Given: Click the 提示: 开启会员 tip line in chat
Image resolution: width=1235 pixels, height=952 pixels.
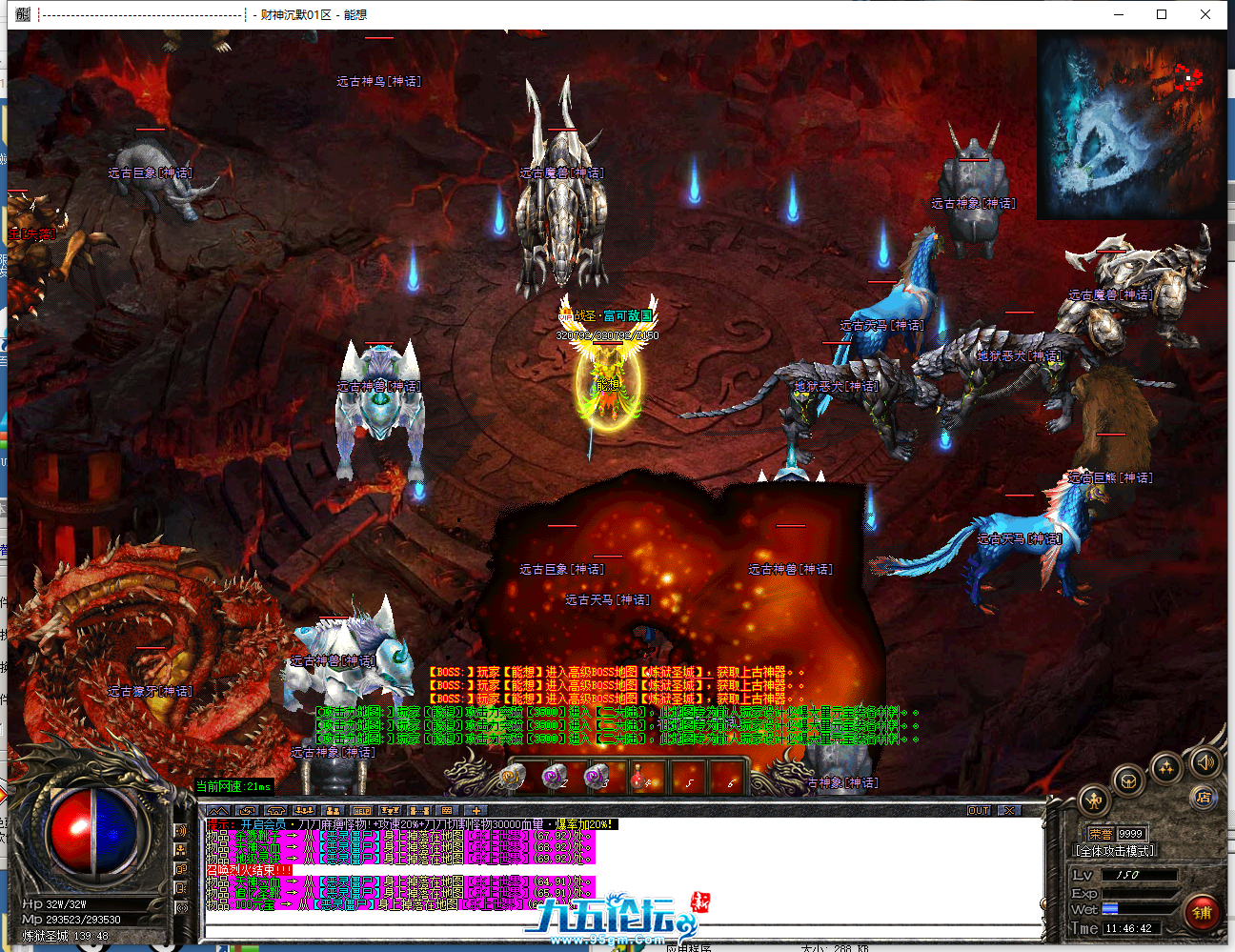Looking at the screenshot, I should pyautogui.click(x=412, y=824).
